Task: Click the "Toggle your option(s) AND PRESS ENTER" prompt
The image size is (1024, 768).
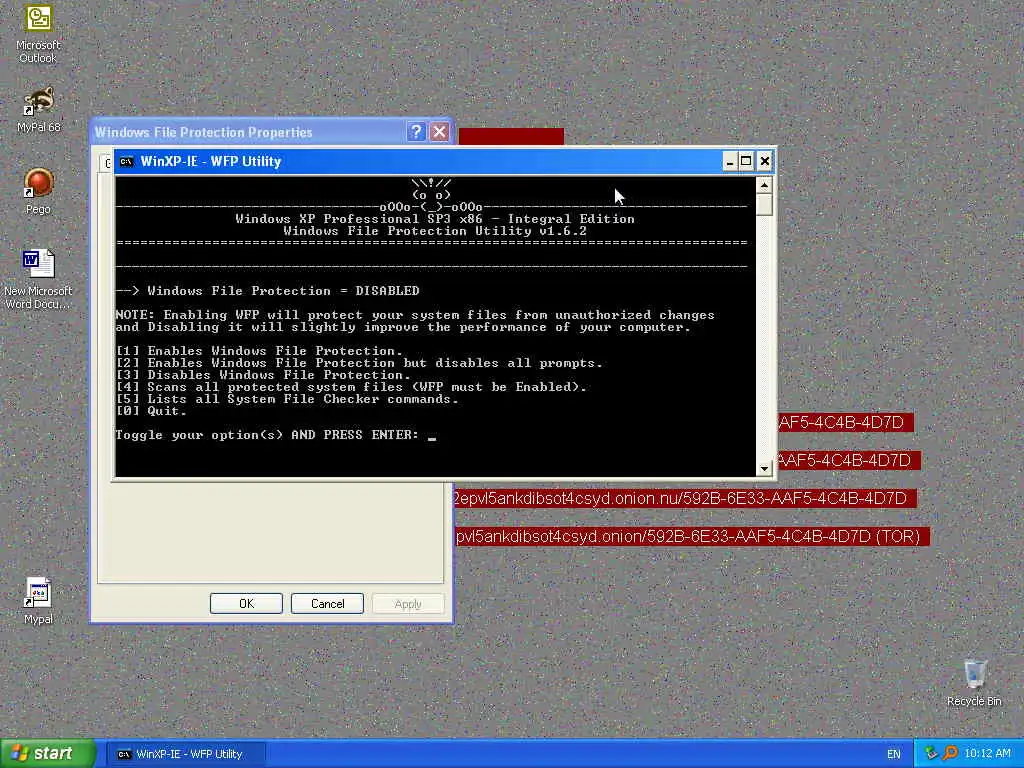Action: click(267, 435)
